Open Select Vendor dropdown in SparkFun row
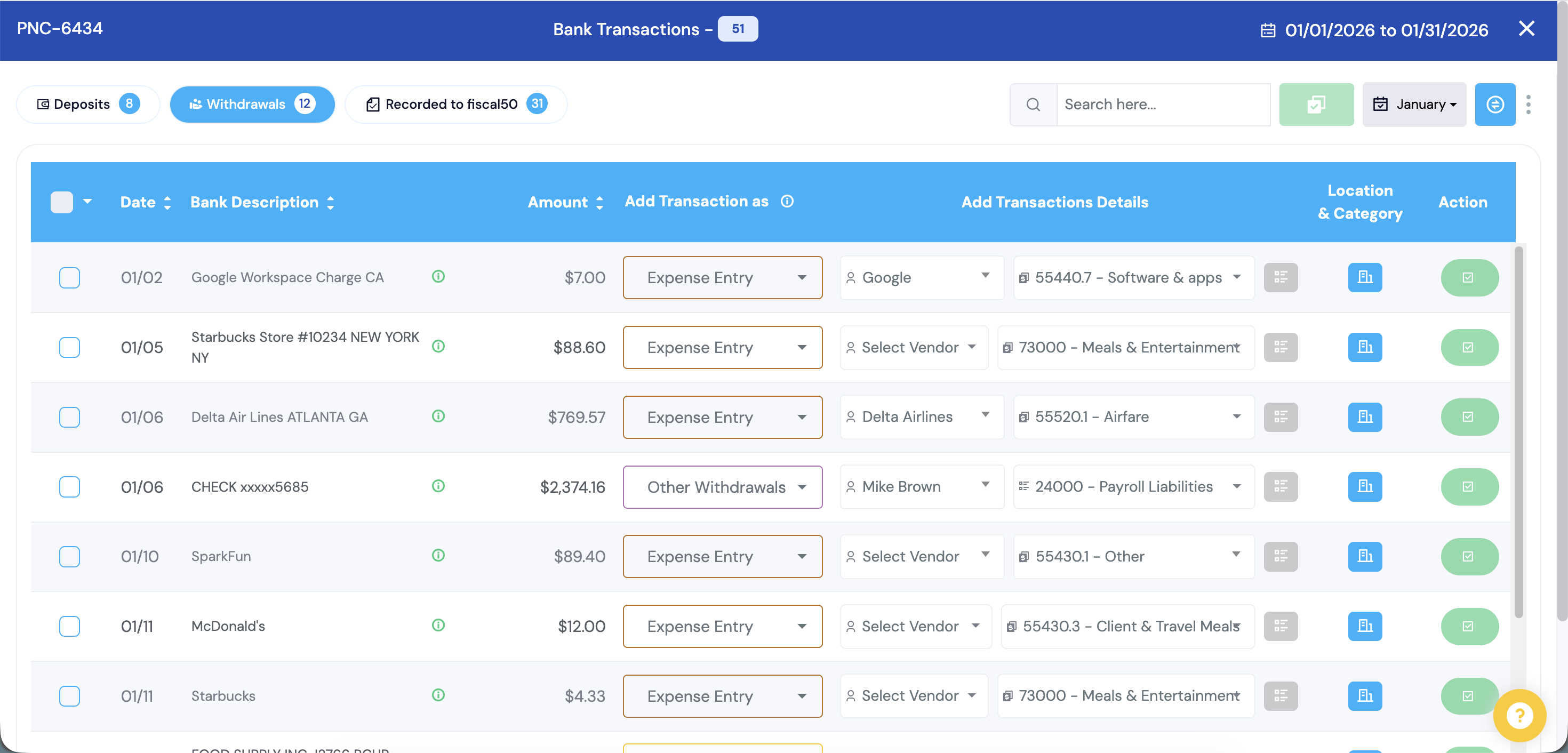Screen dimensions: 1568x753 click(922, 556)
